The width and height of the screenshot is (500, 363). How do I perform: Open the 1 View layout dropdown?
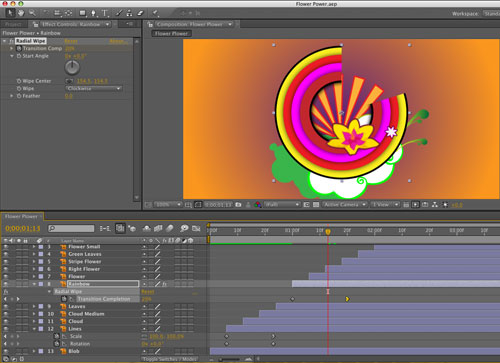click(385, 205)
